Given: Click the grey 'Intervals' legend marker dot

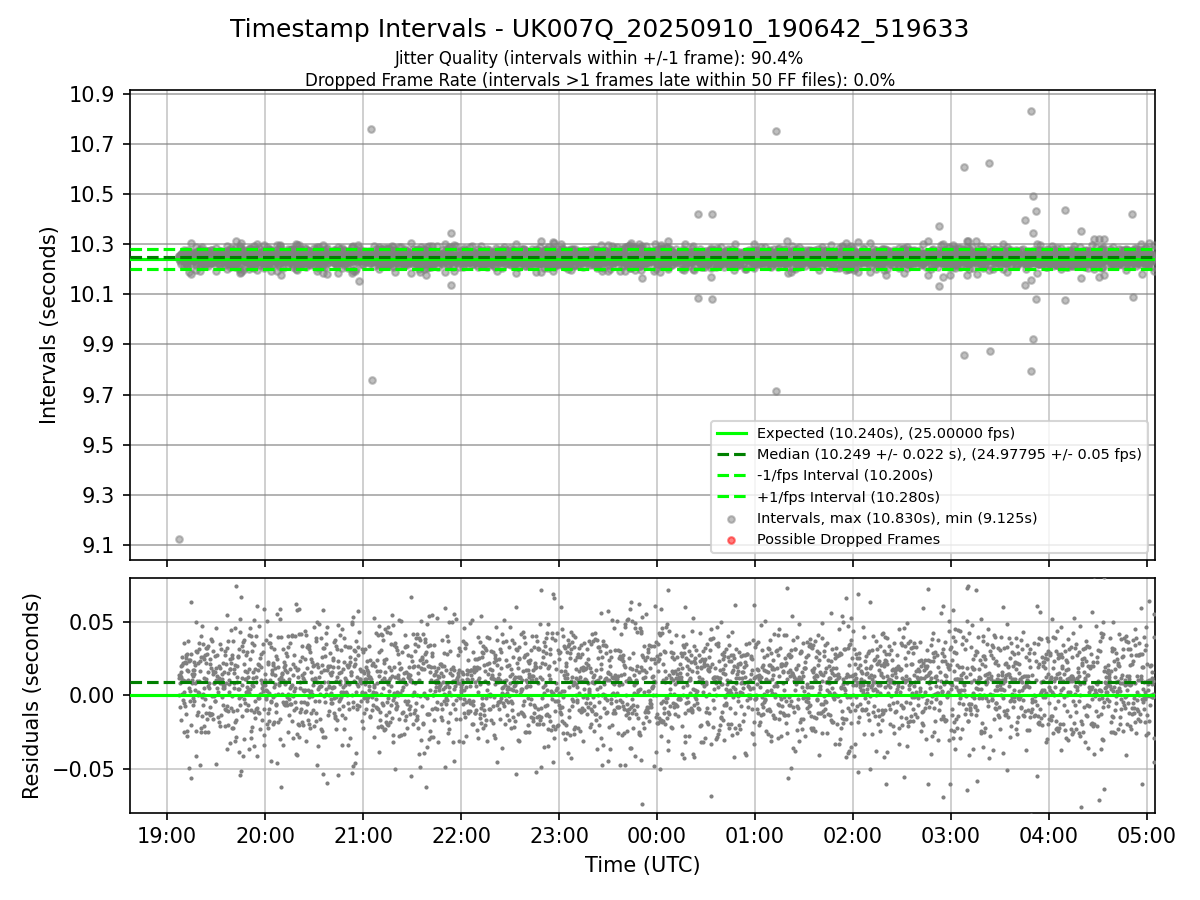Looking at the screenshot, I should pos(731,519).
